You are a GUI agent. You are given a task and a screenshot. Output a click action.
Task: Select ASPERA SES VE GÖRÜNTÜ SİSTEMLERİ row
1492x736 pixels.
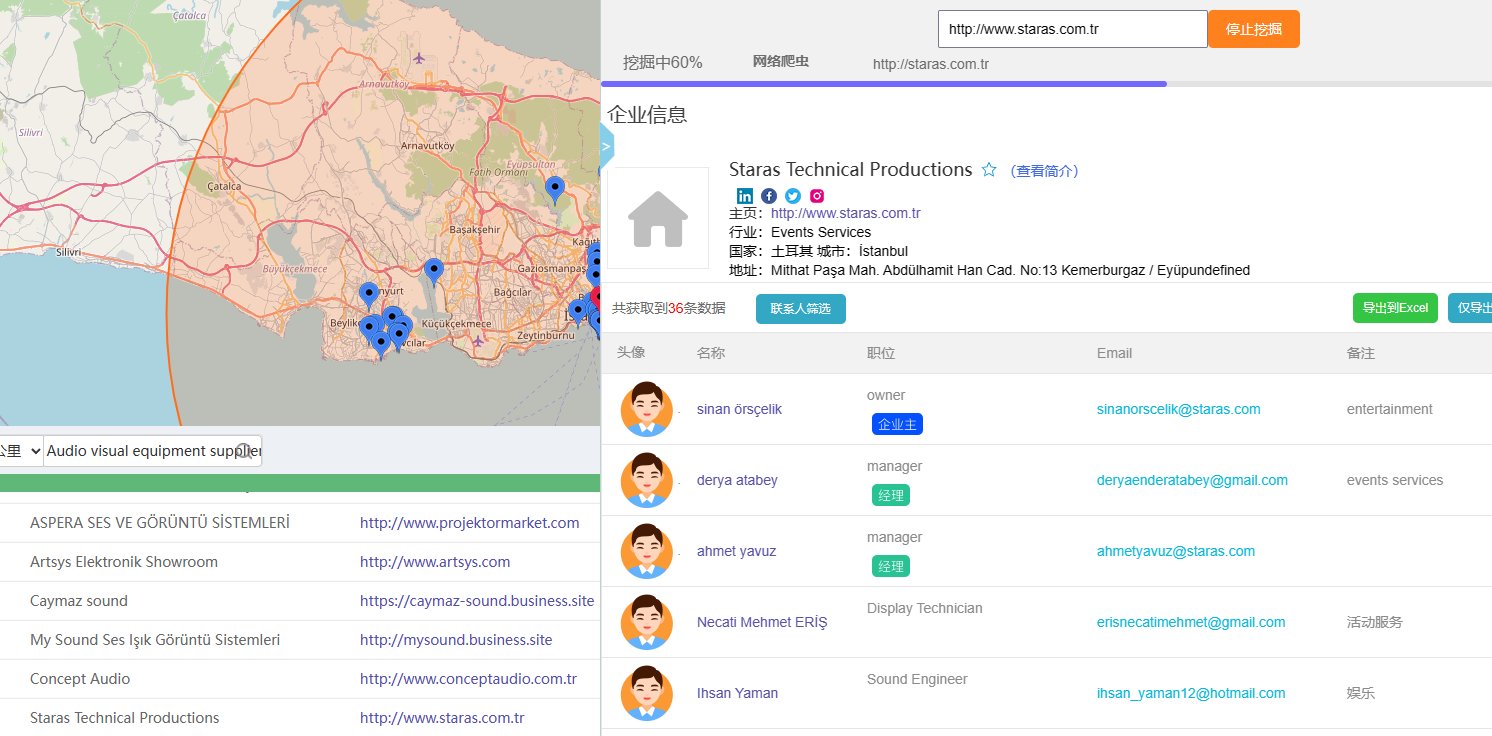[x=300, y=523]
